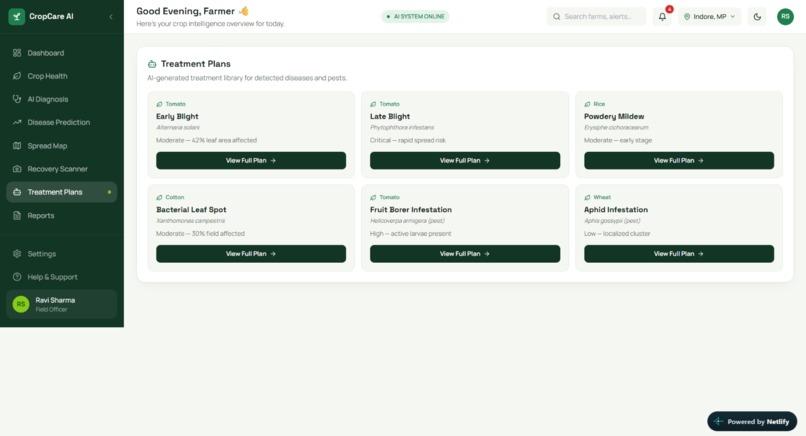Click the Late Blight card title
The height and width of the screenshot is (436, 806).
[x=390, y=116]
